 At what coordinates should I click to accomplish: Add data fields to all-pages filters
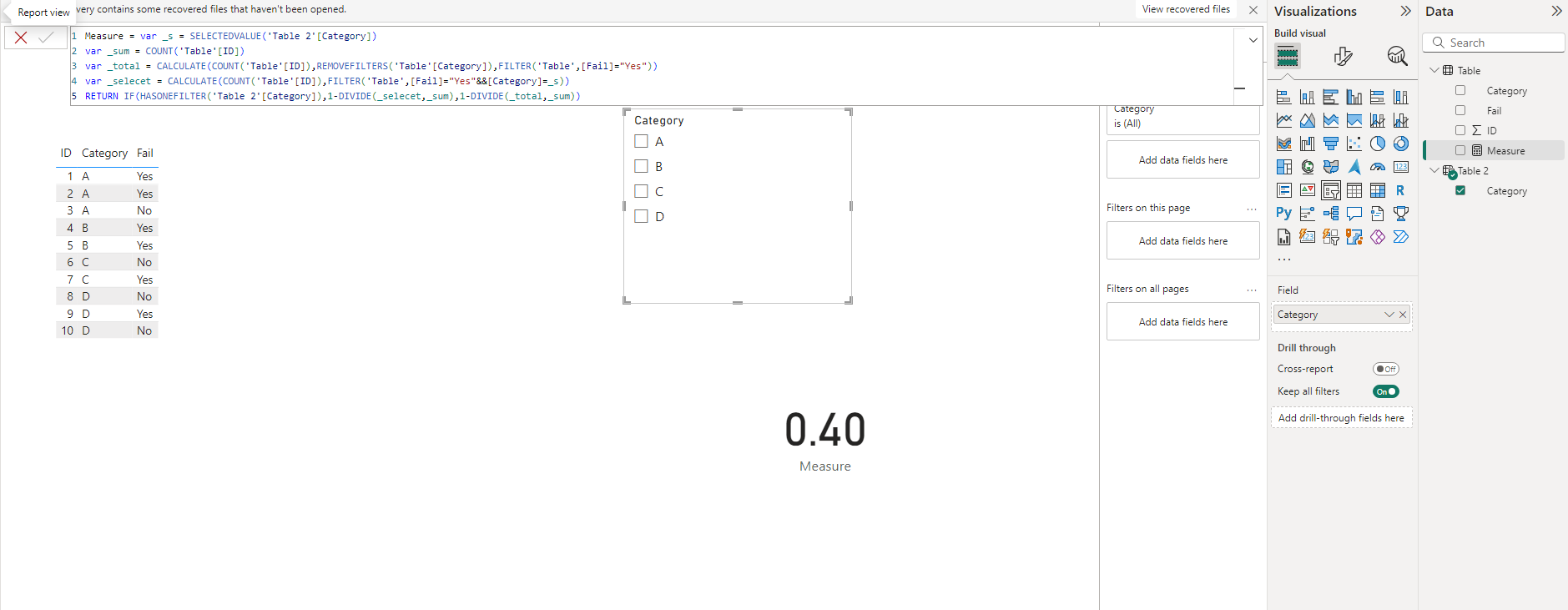[1183, 322]
